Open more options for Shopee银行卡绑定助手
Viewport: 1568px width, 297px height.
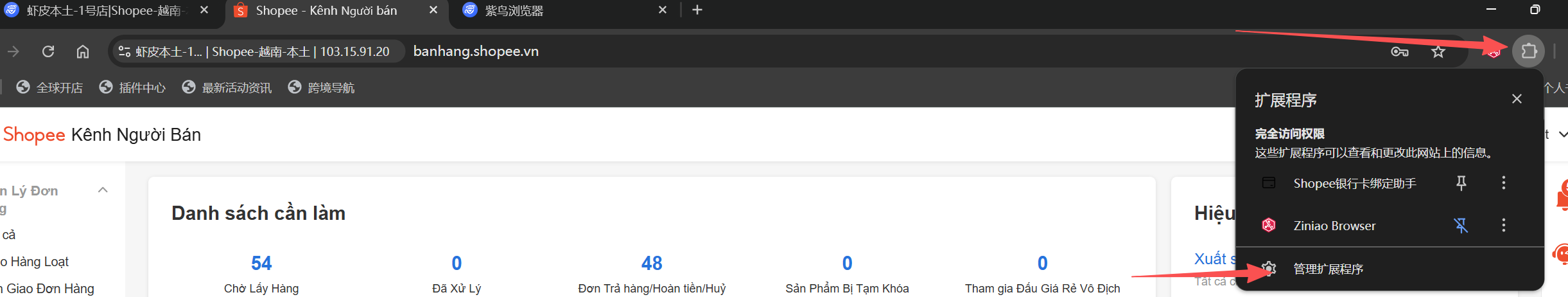[1503, 183]
